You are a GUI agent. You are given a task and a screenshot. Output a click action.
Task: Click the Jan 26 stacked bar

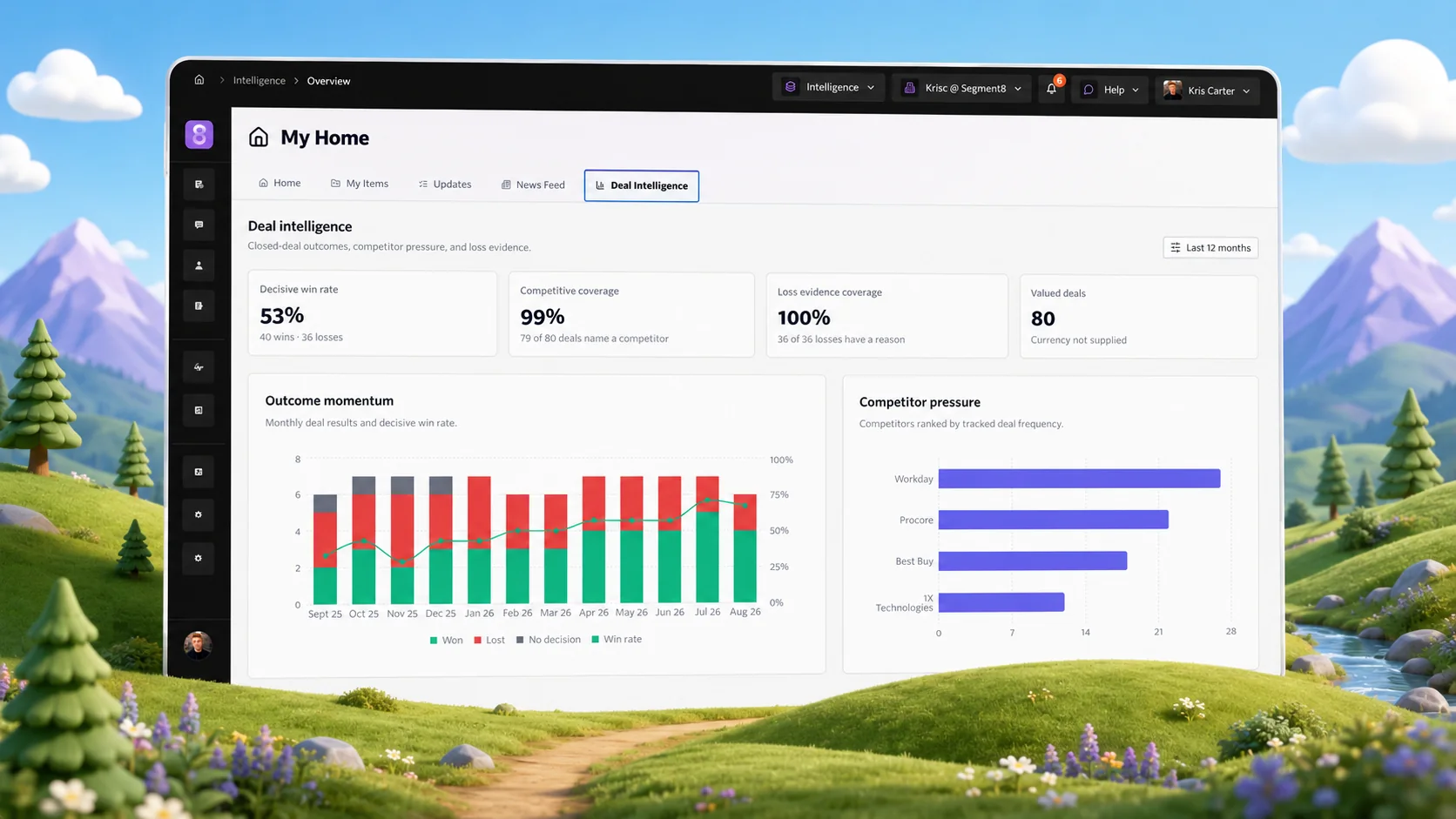479,540
